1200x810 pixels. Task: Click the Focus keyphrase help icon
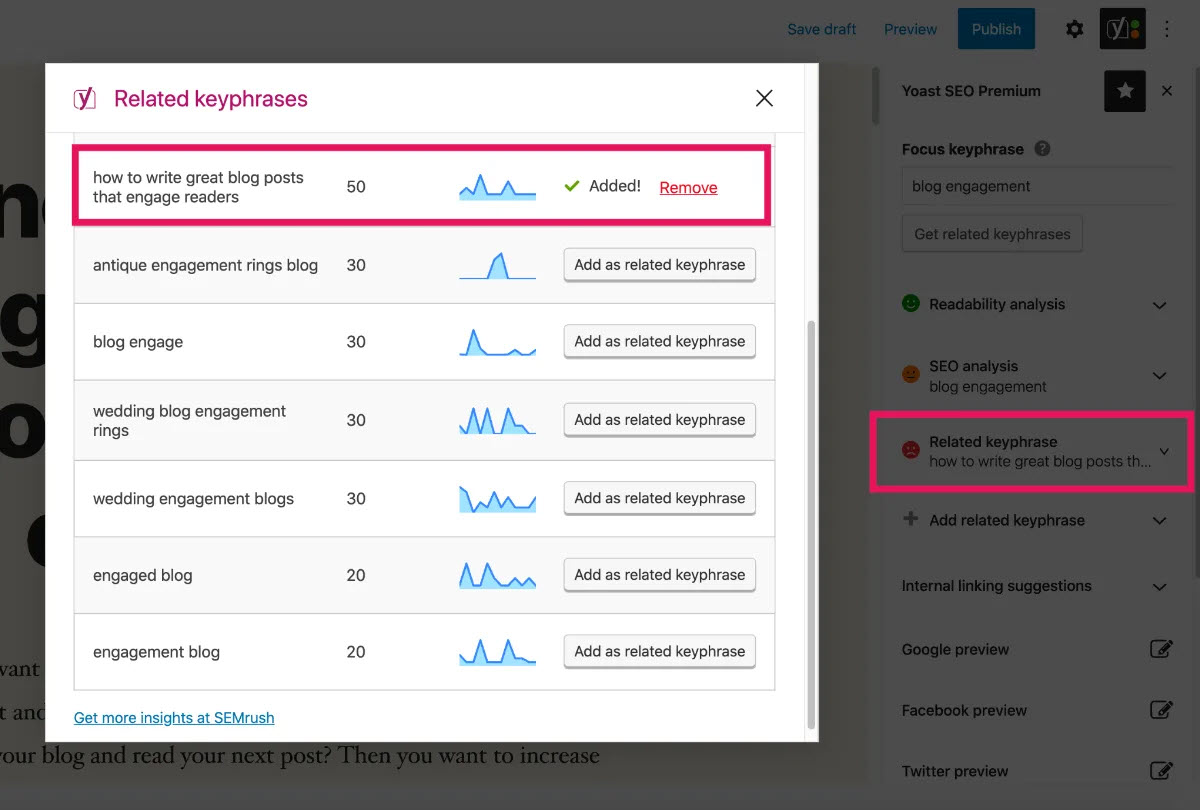(1042, 149)
